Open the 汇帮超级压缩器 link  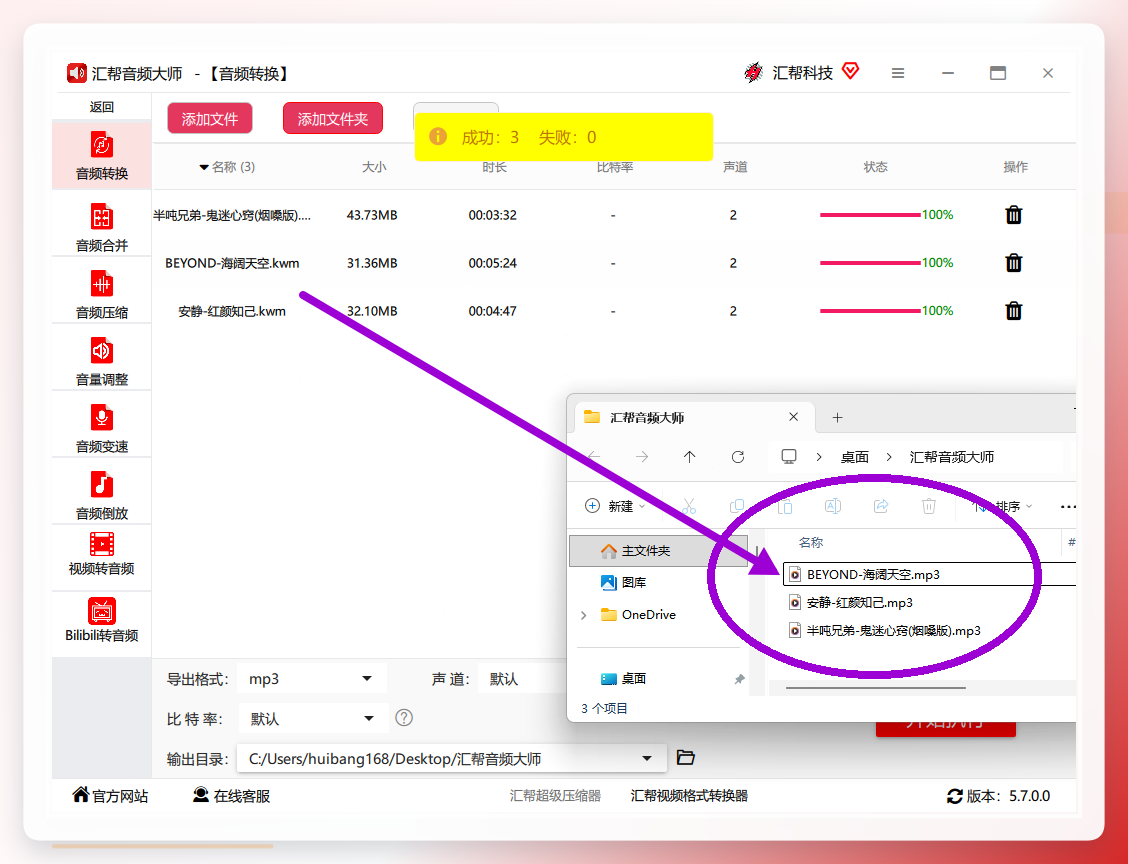point(555,796)
